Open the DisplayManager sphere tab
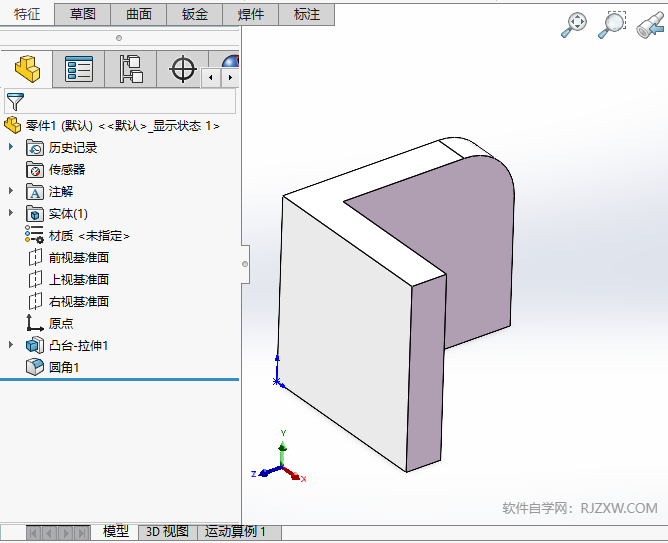668x543 pixels. [230, 61]
